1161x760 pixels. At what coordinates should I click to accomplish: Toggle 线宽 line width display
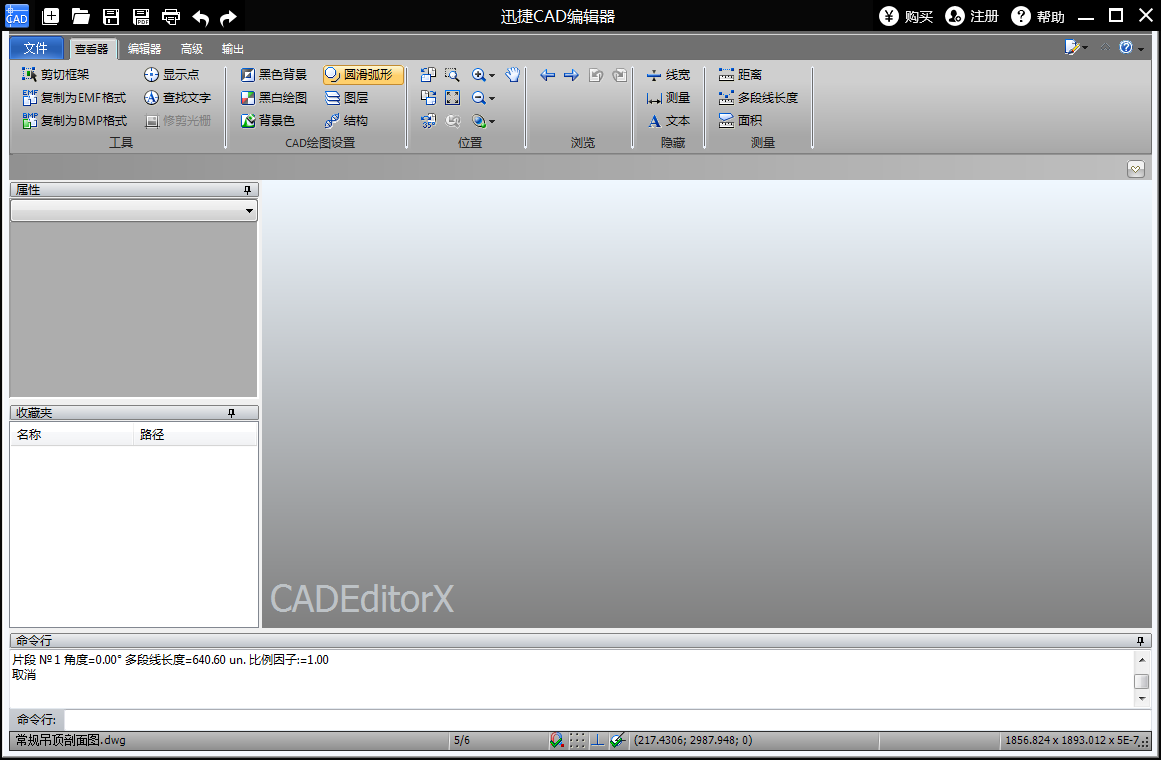[669, 75]
